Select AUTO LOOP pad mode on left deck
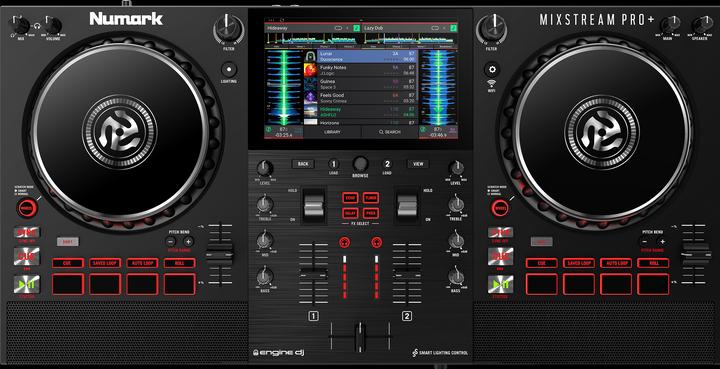 pyautogui.click(x=142, y=263)
